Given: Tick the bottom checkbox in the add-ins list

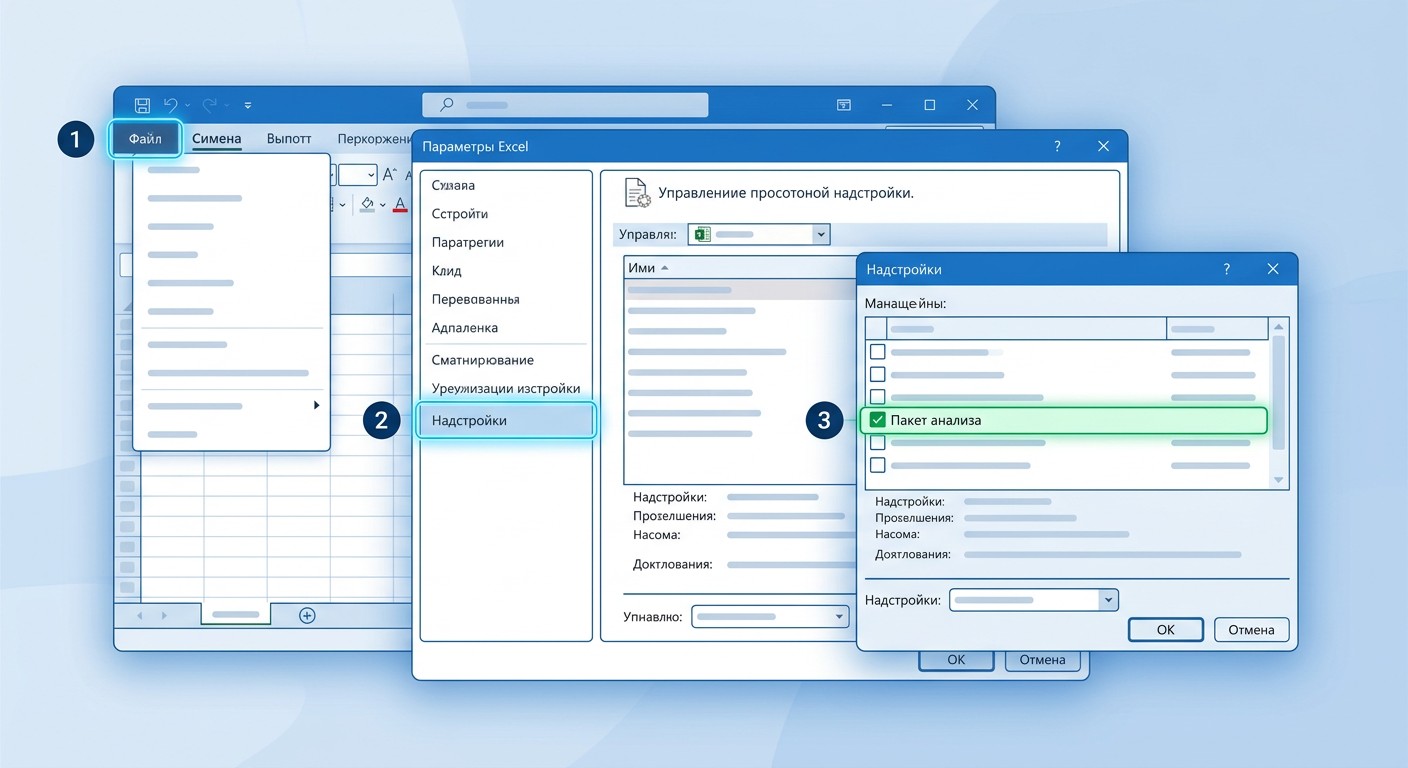Looking at the screenshot, I should coord(878,465).
